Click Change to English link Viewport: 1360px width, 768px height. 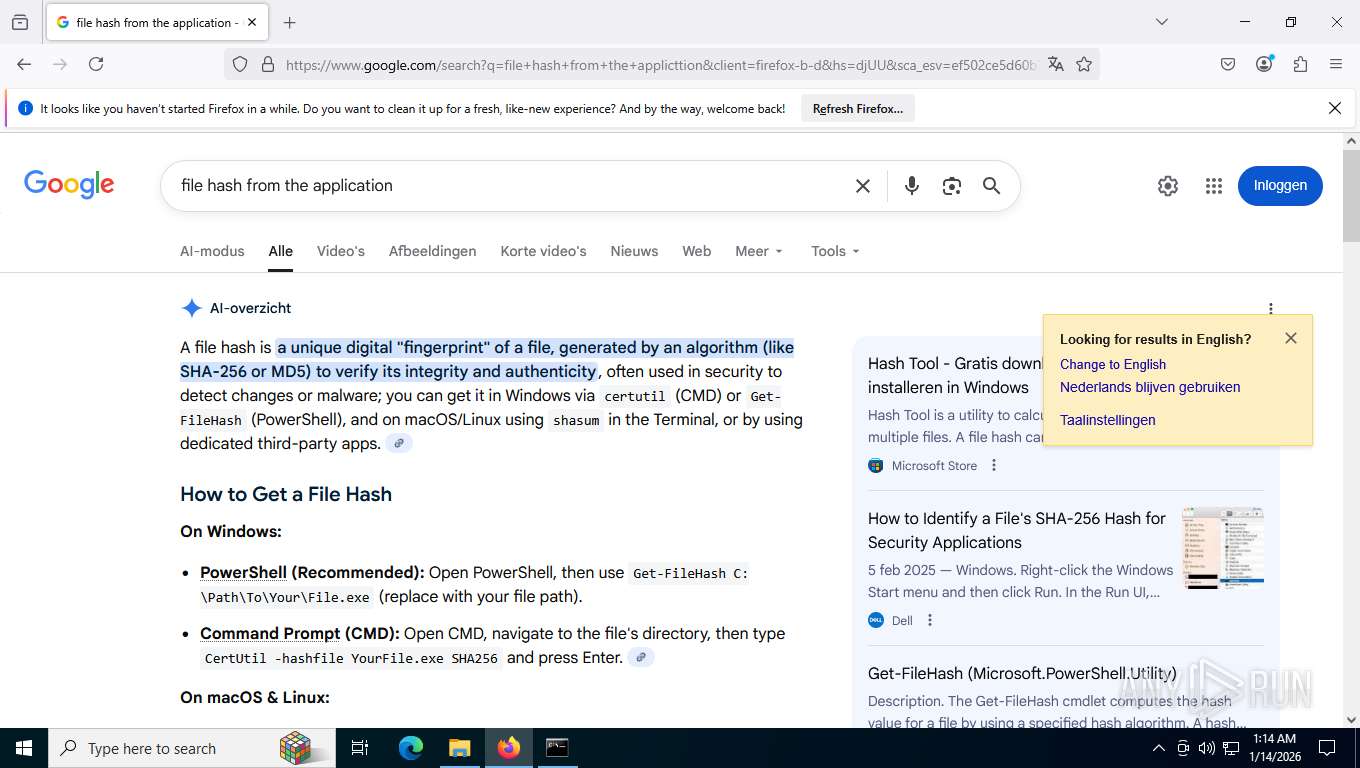click(1113, 364)
